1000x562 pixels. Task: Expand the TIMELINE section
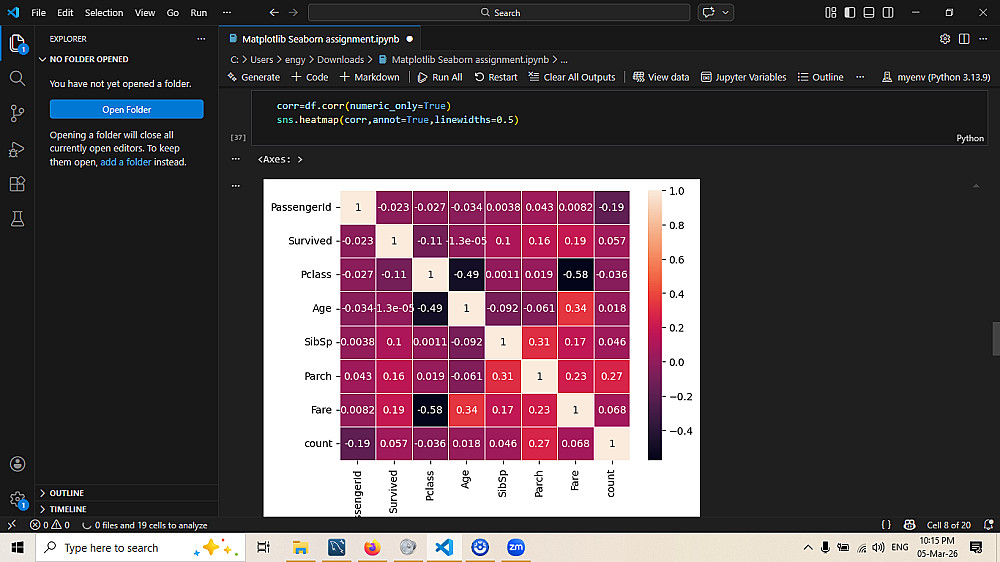coord(68,509)
